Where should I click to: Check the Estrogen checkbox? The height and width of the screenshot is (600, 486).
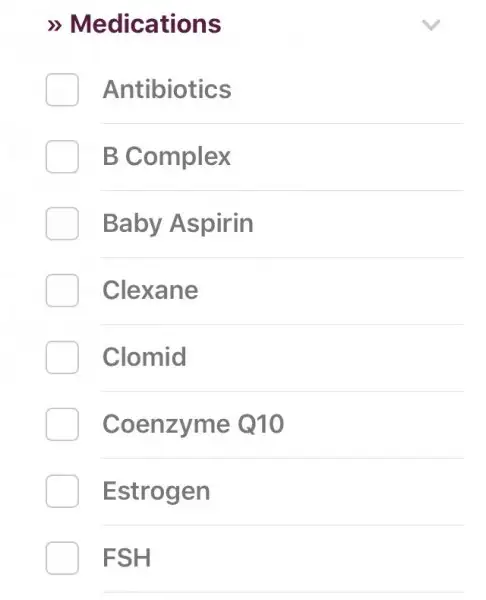(x=62, y=491)
